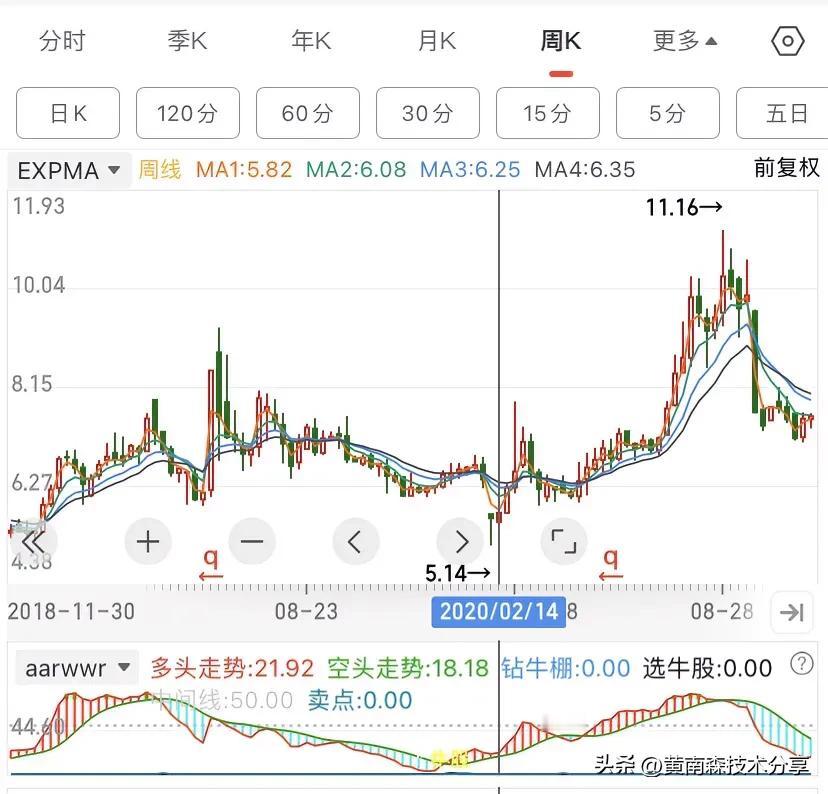Image resolution: width=828 pixels, height=794 pixels.
Task: Click the 2018-11-30 start date label
Action: [71, 612]
